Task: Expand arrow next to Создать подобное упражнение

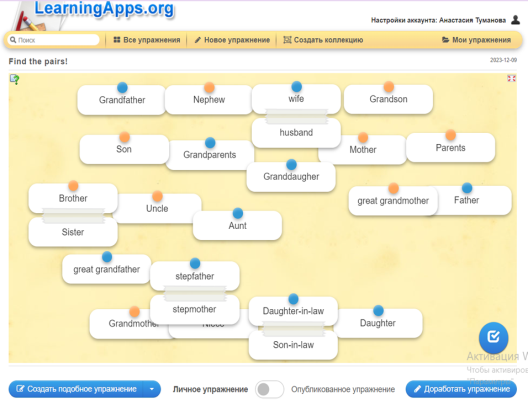Action: tap(152, 389)
